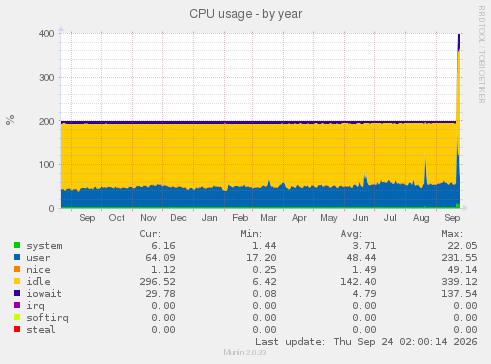Click system current value 6.16

(x=163, y=246)
